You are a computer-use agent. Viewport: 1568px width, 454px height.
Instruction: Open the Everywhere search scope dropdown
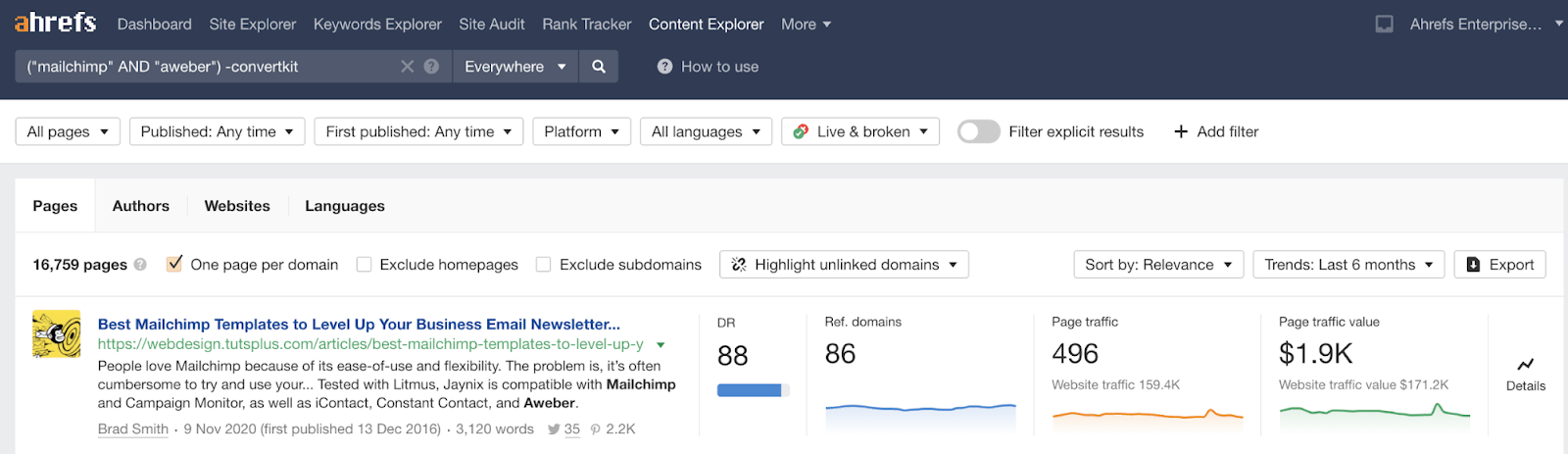(x=514, y=67)
